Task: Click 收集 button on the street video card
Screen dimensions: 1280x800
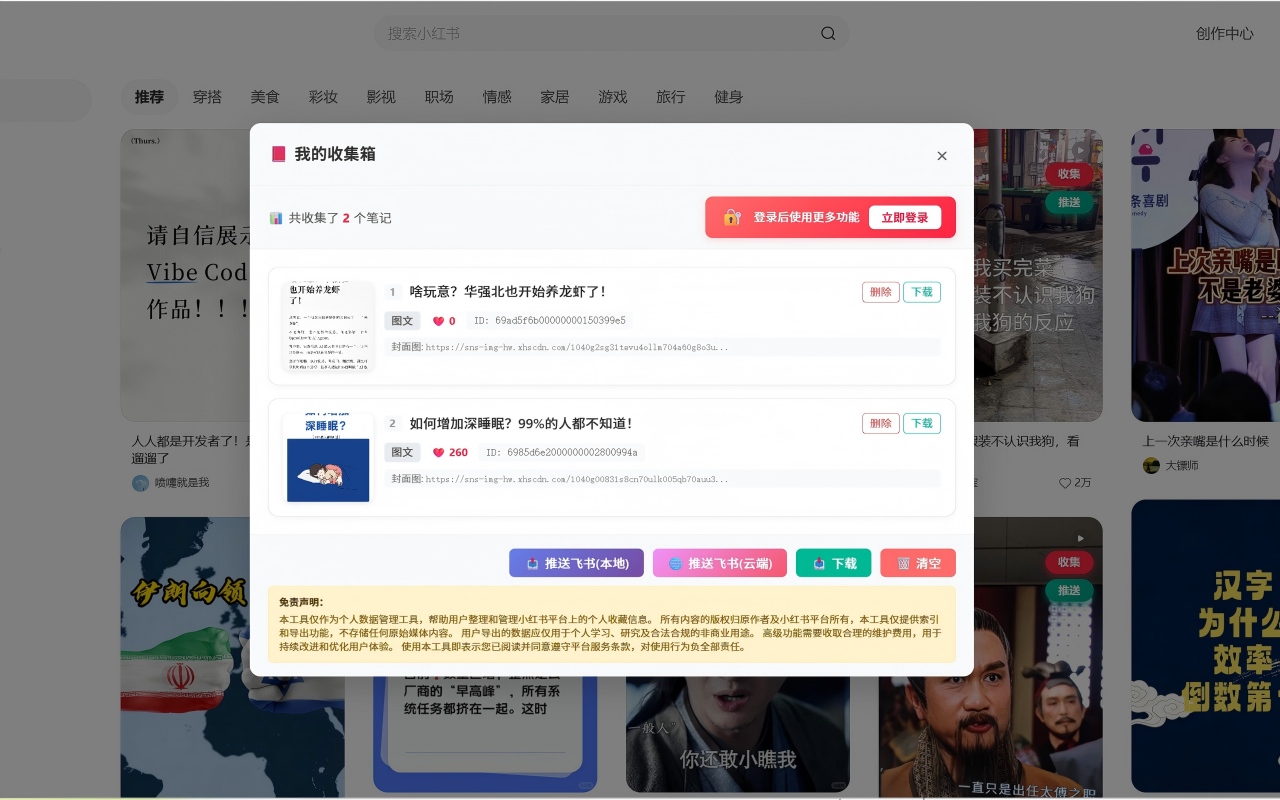Action: click(1069, 174)
